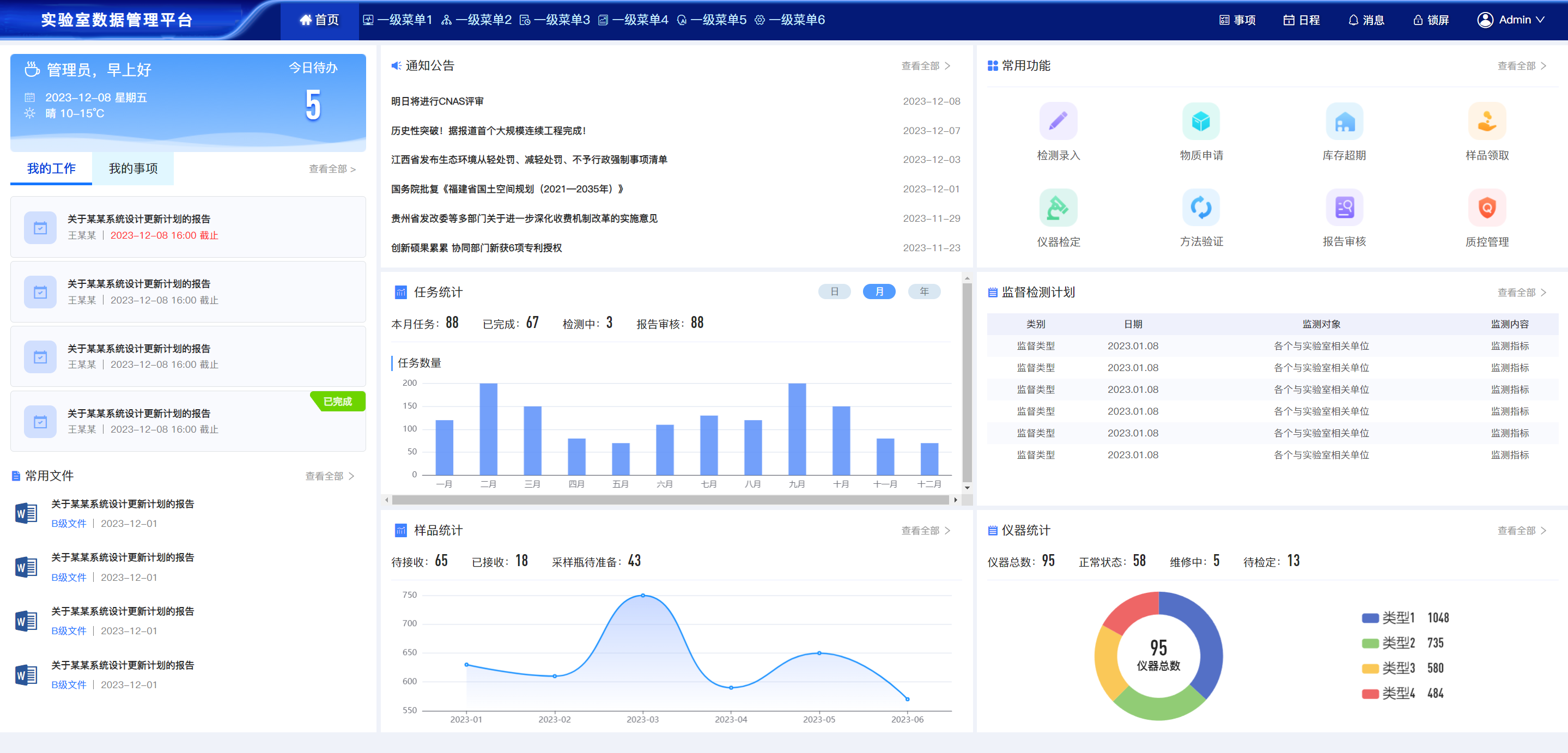The height and width of the screenshot is (753, 1568).
Task: Expand 查看全部 in 通知公告 panel
Action: (925, 66)
